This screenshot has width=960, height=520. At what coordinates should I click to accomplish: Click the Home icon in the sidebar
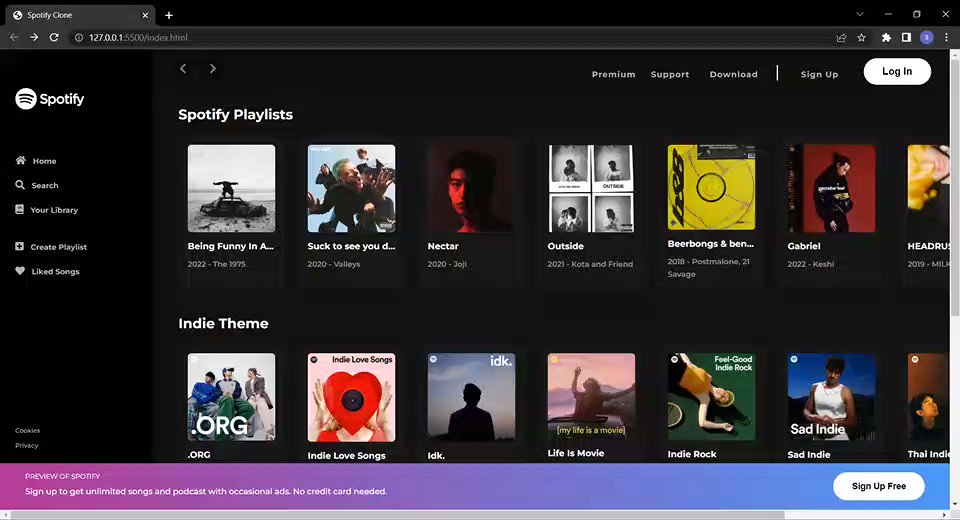(20, 160)
